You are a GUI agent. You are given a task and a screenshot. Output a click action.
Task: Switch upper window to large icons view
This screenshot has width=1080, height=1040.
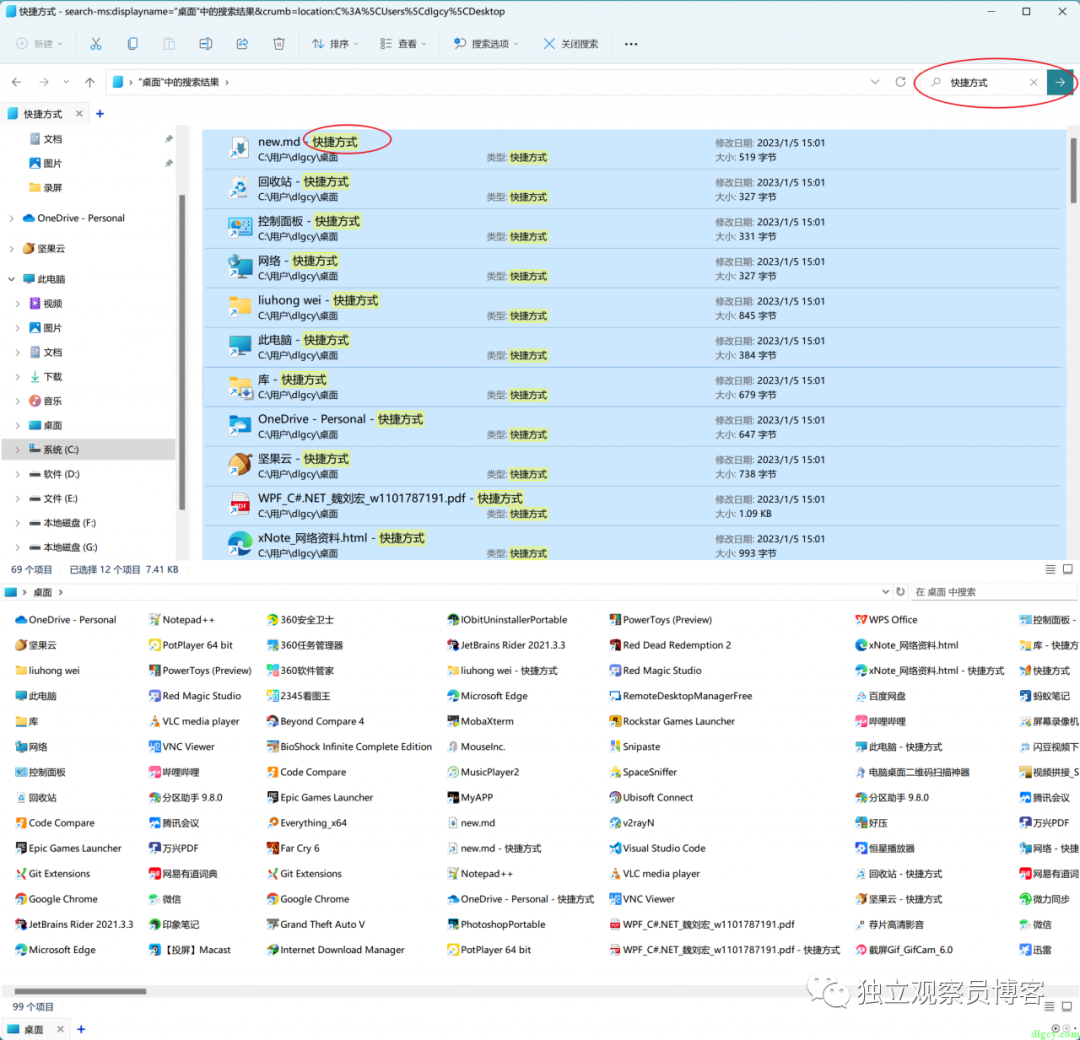click(x=1068, y=569)
